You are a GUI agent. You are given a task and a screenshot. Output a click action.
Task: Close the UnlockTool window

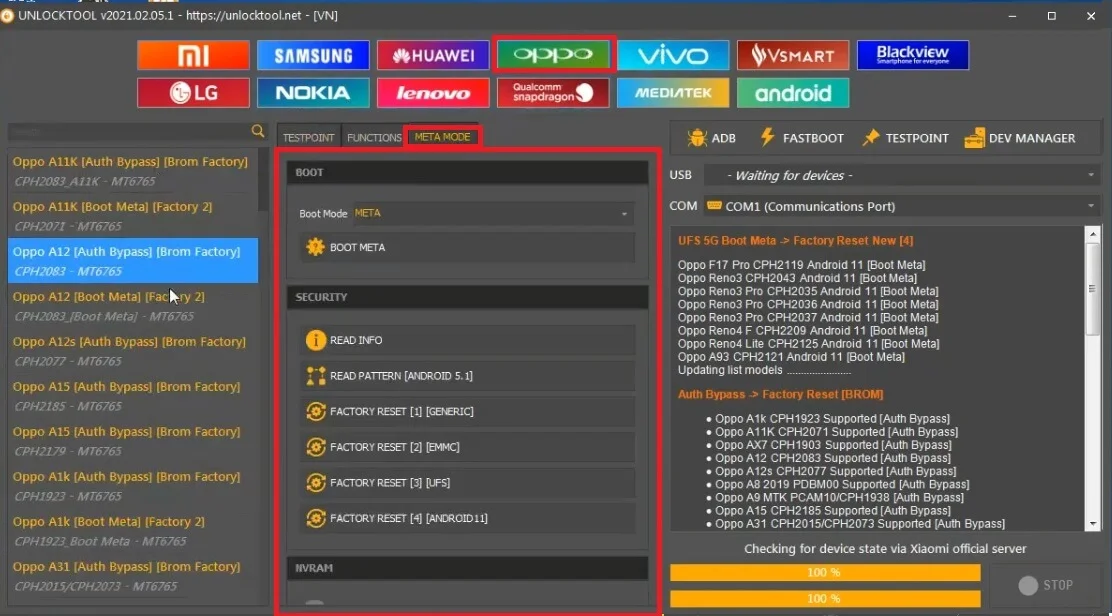tap(1091, 16)
